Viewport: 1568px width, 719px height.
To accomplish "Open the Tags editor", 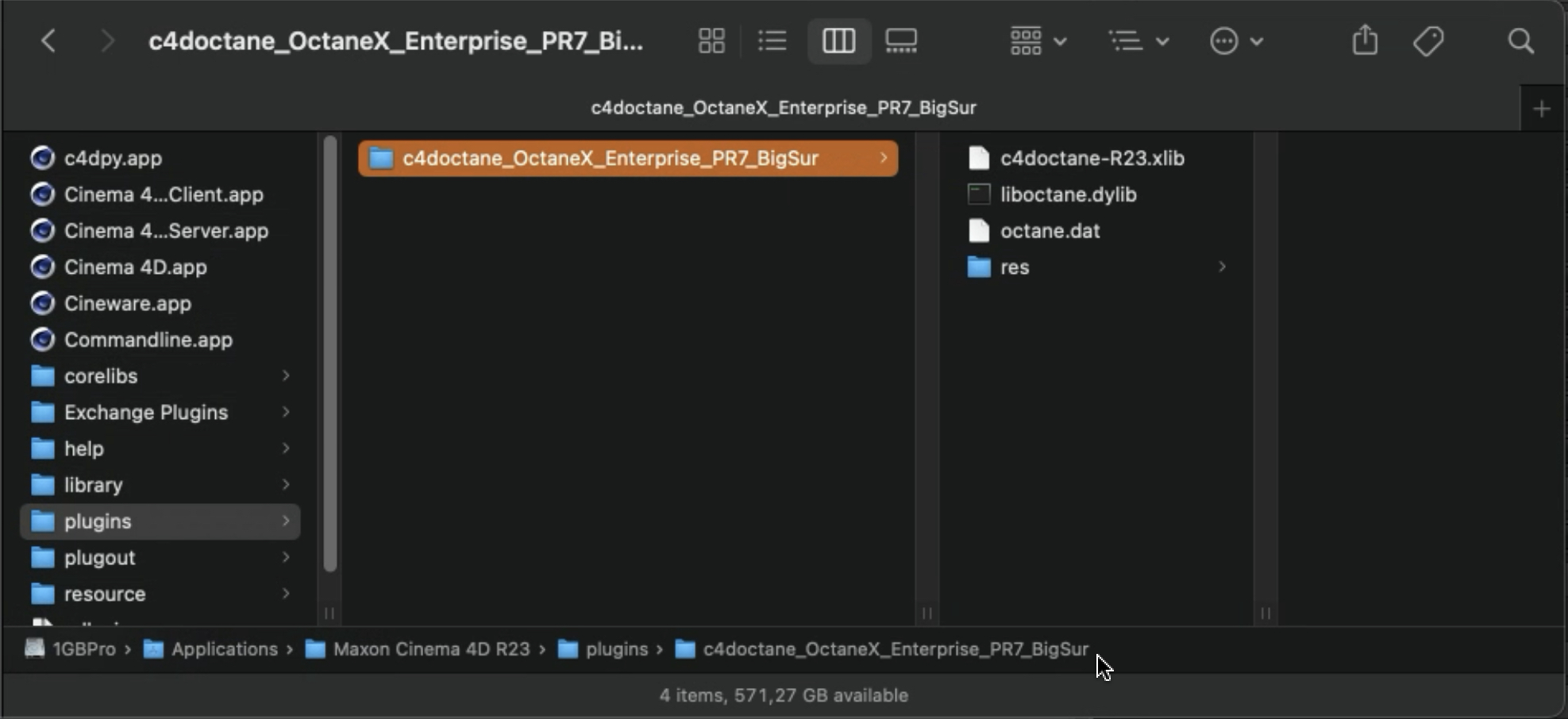I will coord(1428,40).
